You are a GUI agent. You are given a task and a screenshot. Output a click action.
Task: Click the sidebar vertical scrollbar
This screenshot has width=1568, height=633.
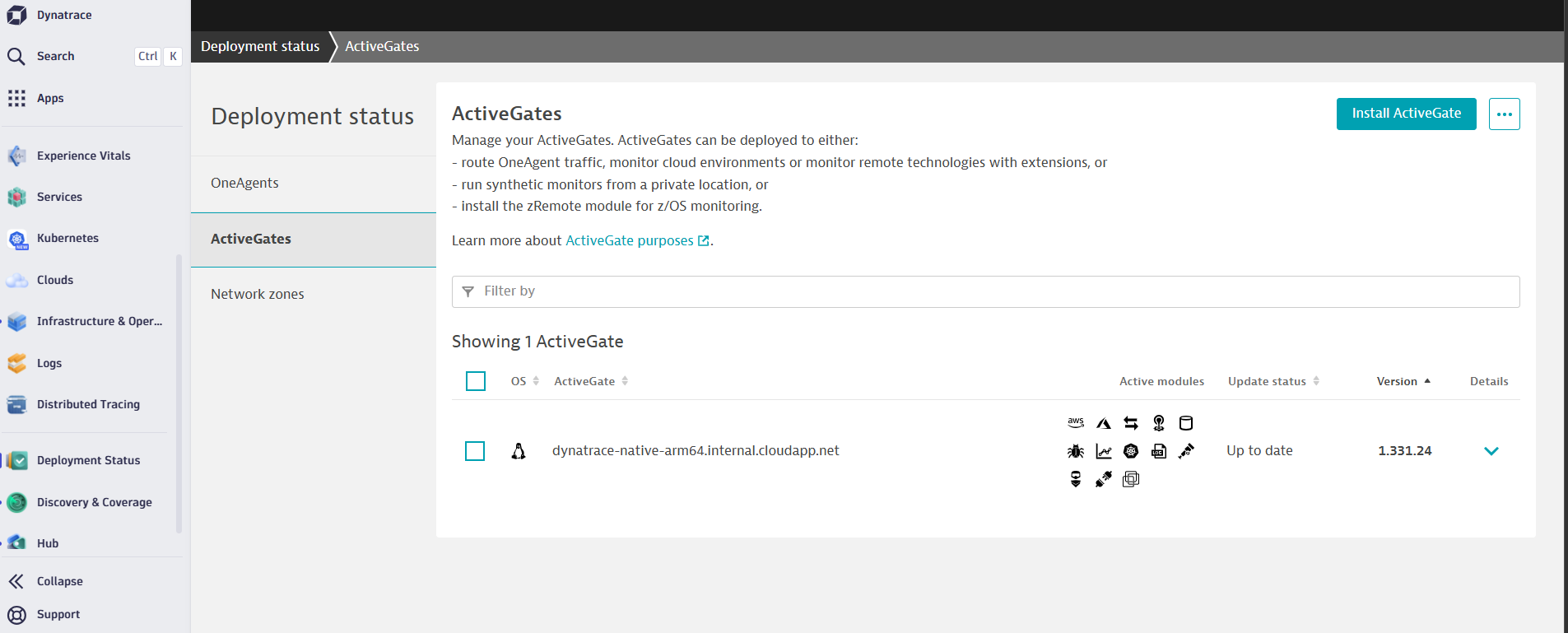(x=179, y=393)
